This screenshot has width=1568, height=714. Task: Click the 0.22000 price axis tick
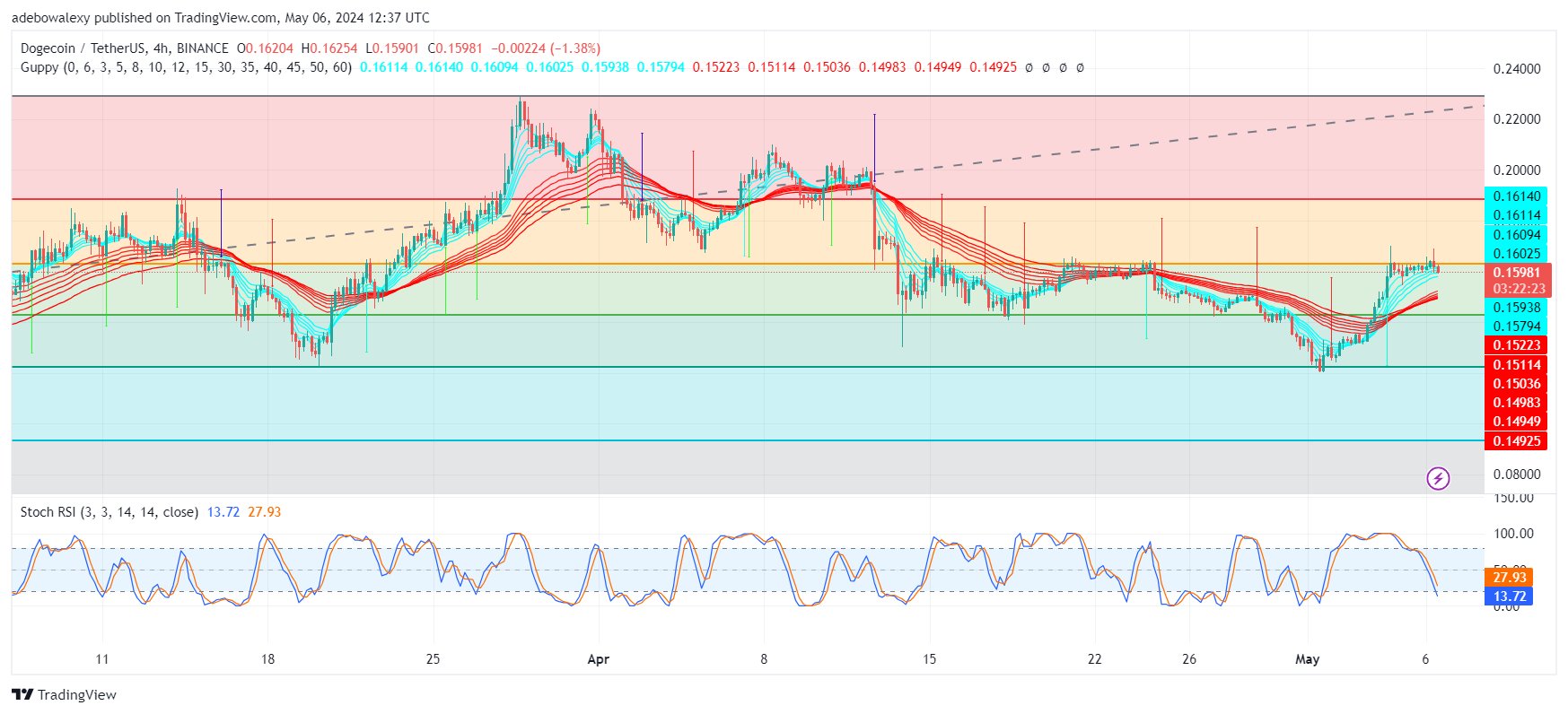click(1517, 119)
